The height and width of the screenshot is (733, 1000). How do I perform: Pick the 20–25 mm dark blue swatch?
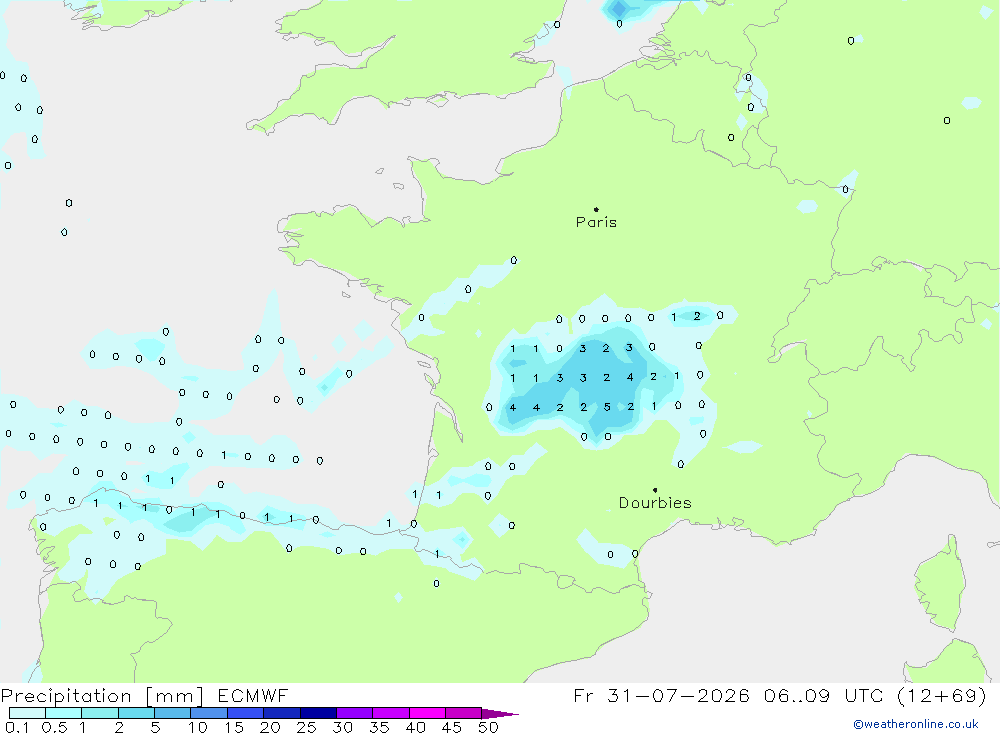click(282, 713)
